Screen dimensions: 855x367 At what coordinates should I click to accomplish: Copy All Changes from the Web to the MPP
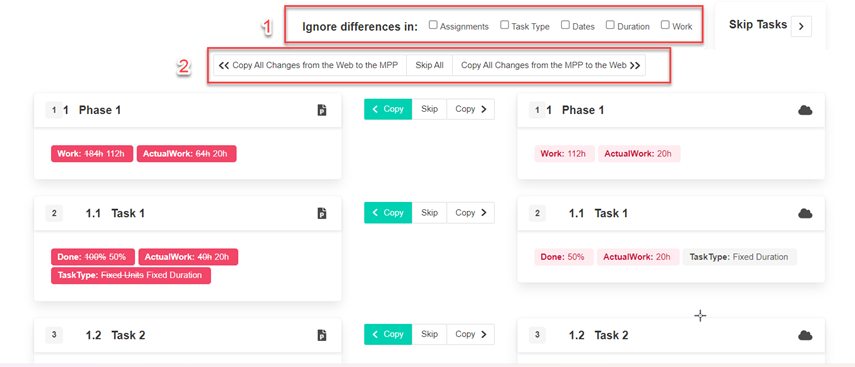(310, 65)
